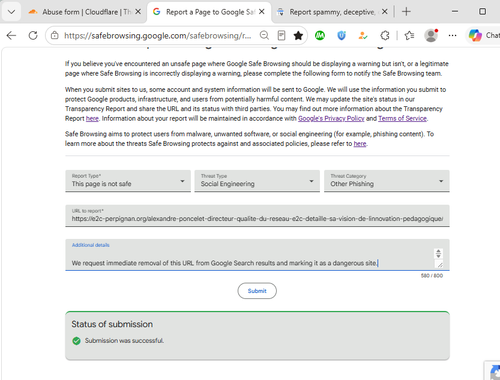The height and width of the screenshot is (380, 500).
Task: Open the blue shield extension icon
Action: point(341,35)
